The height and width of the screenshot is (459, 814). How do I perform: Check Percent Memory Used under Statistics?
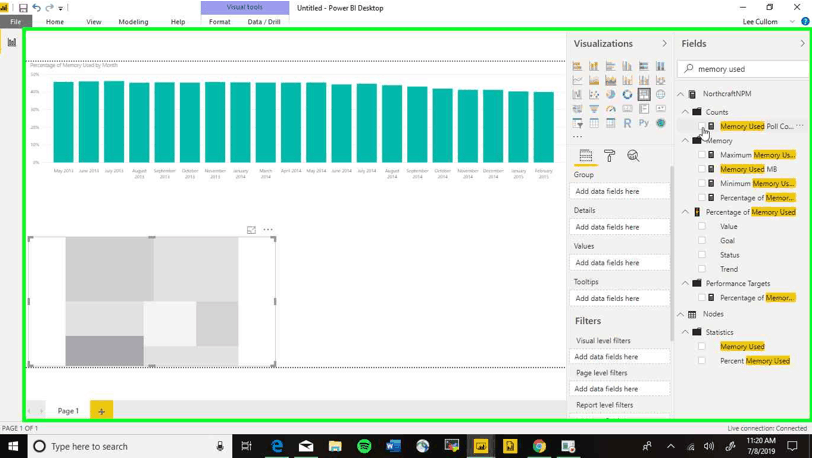click(702, 360)
